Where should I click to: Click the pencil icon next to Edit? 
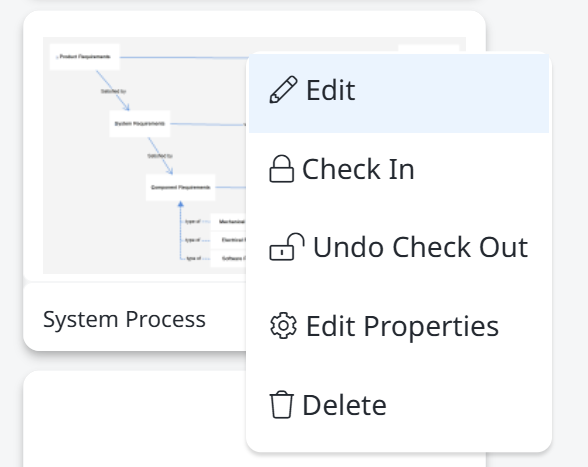(x=284, y=90)
